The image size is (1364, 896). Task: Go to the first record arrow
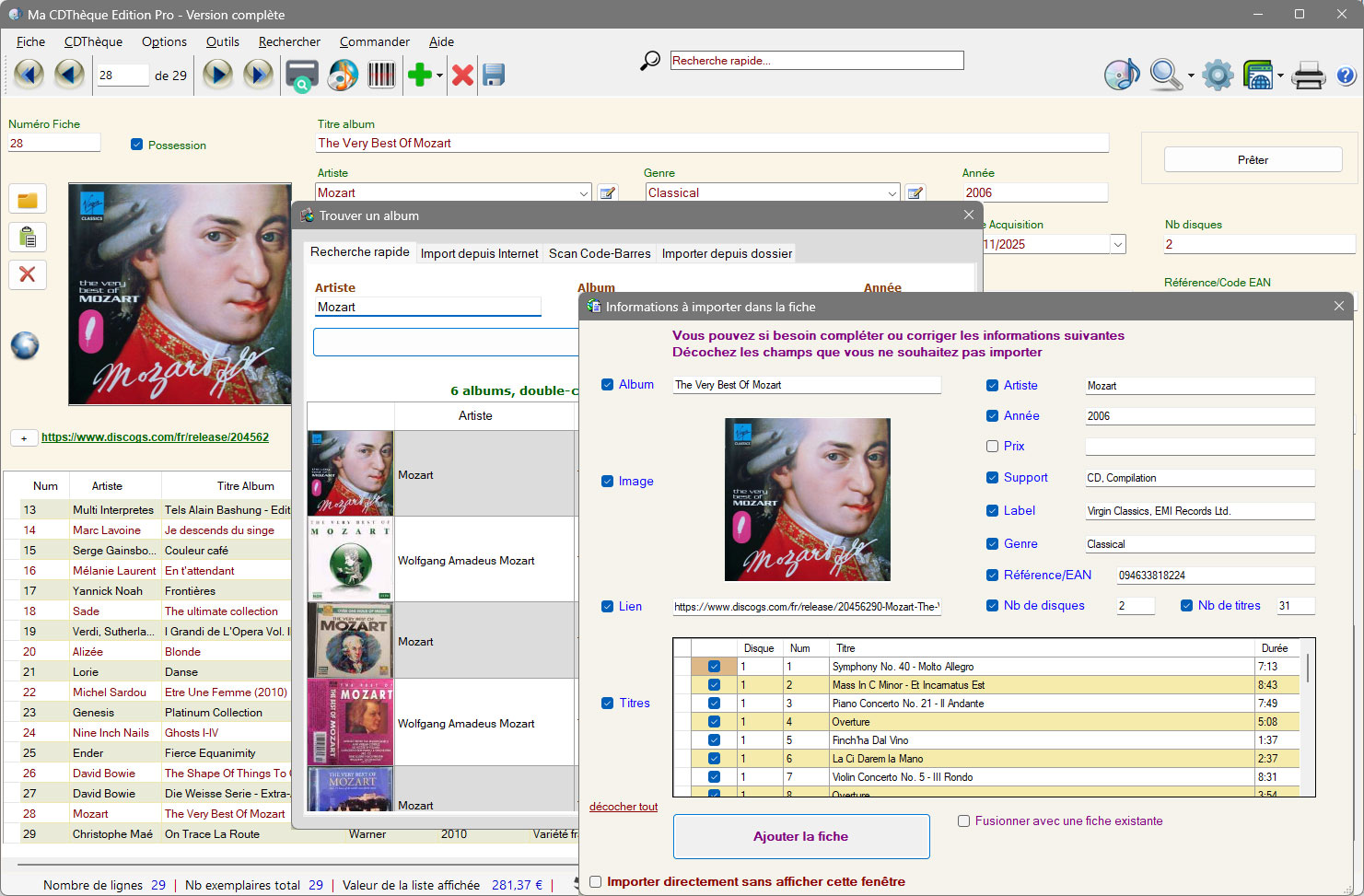(29, 75)
